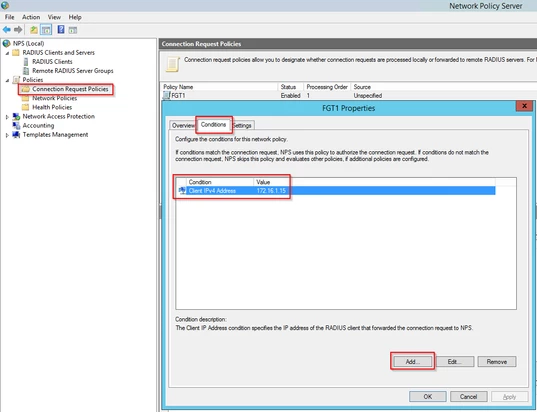Click the Client IPv4 Address condition icon
Image resolution: width=537 pixels, height=412 pixels.
pos(182,190)
